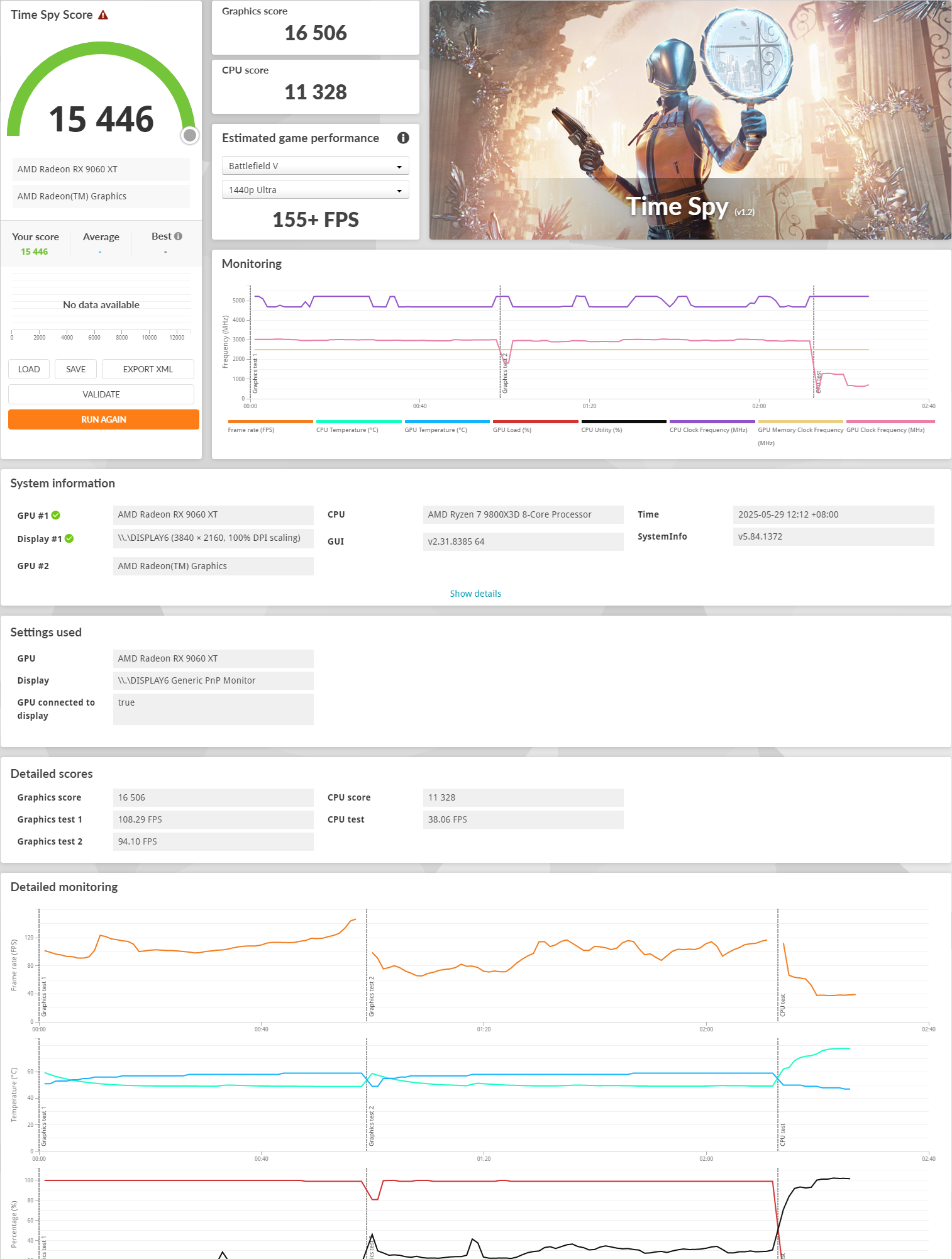The height and width of the screenshot is (1259, 952).
Task: Click the green check icon next to GPU #1
Action: coord(56,515)
